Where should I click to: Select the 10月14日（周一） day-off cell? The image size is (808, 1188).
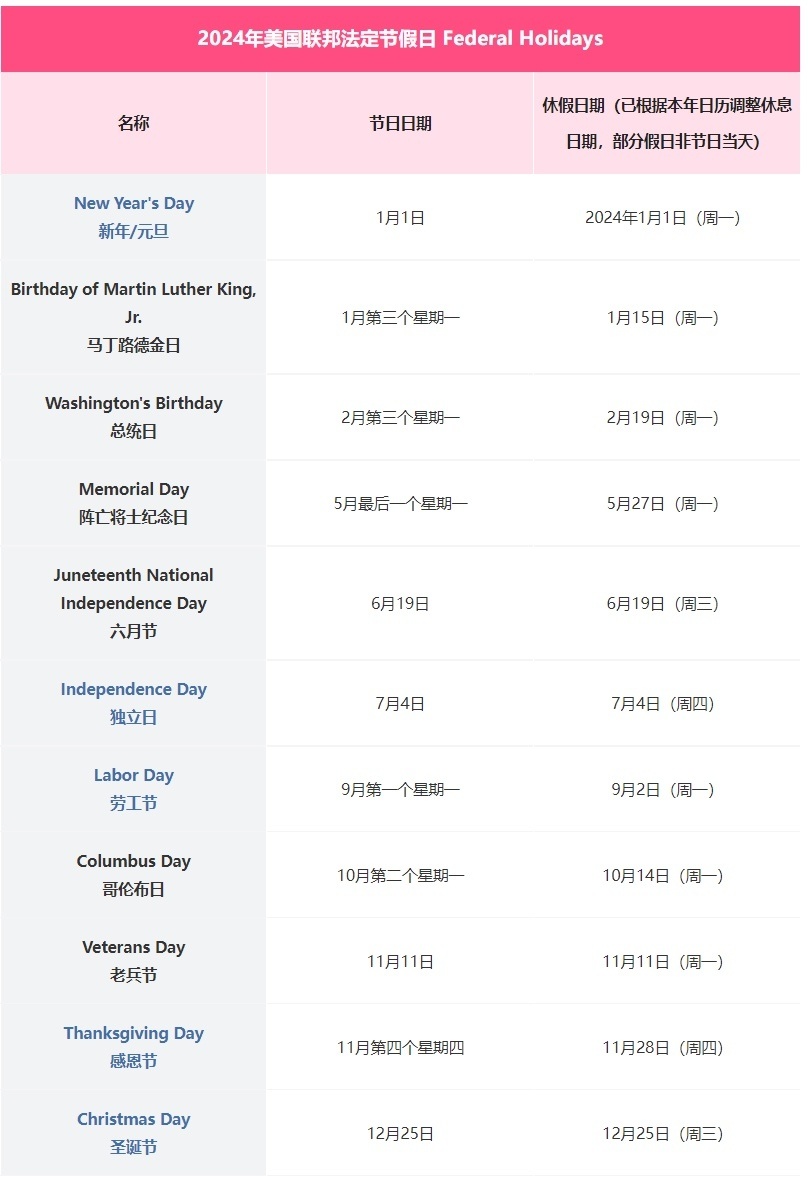[663, 876]
